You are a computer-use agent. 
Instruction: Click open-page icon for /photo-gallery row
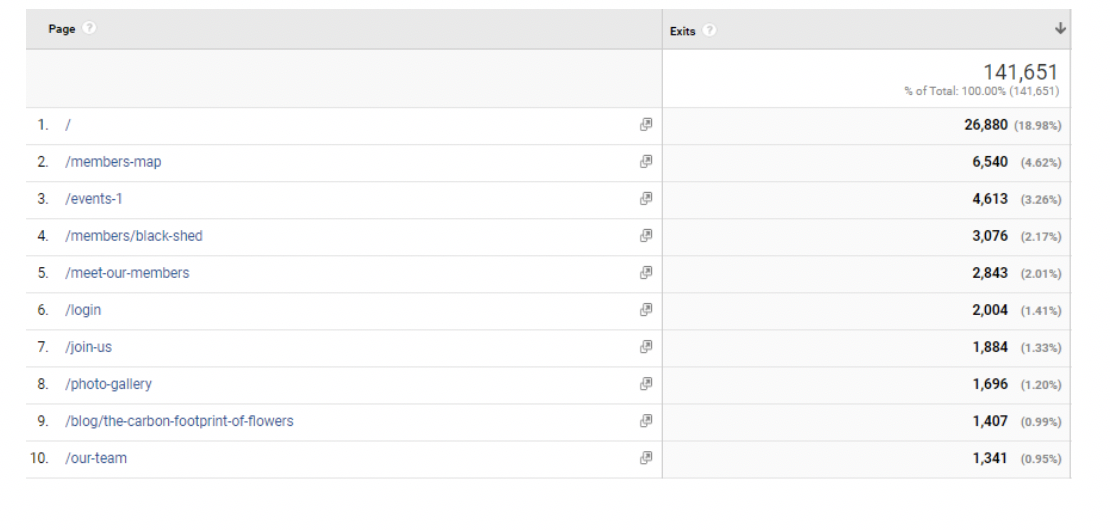646,384
